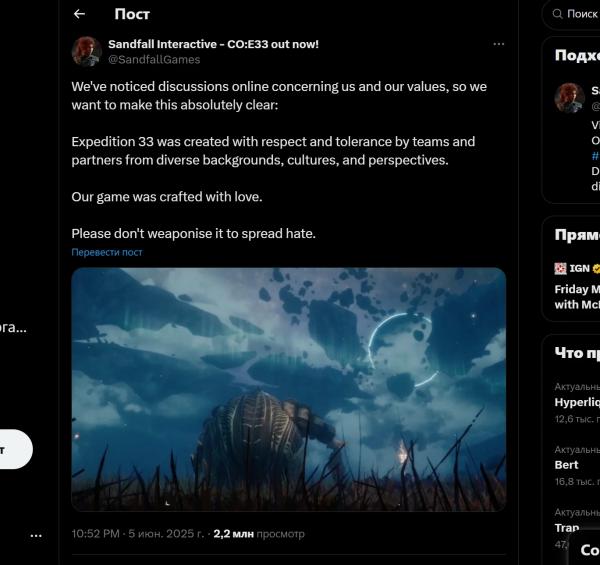Image resolution: width=600 pixels, height=565 pixels.
Task: Open the sidebar Sandfall avatar
Action: click(569, 98)
